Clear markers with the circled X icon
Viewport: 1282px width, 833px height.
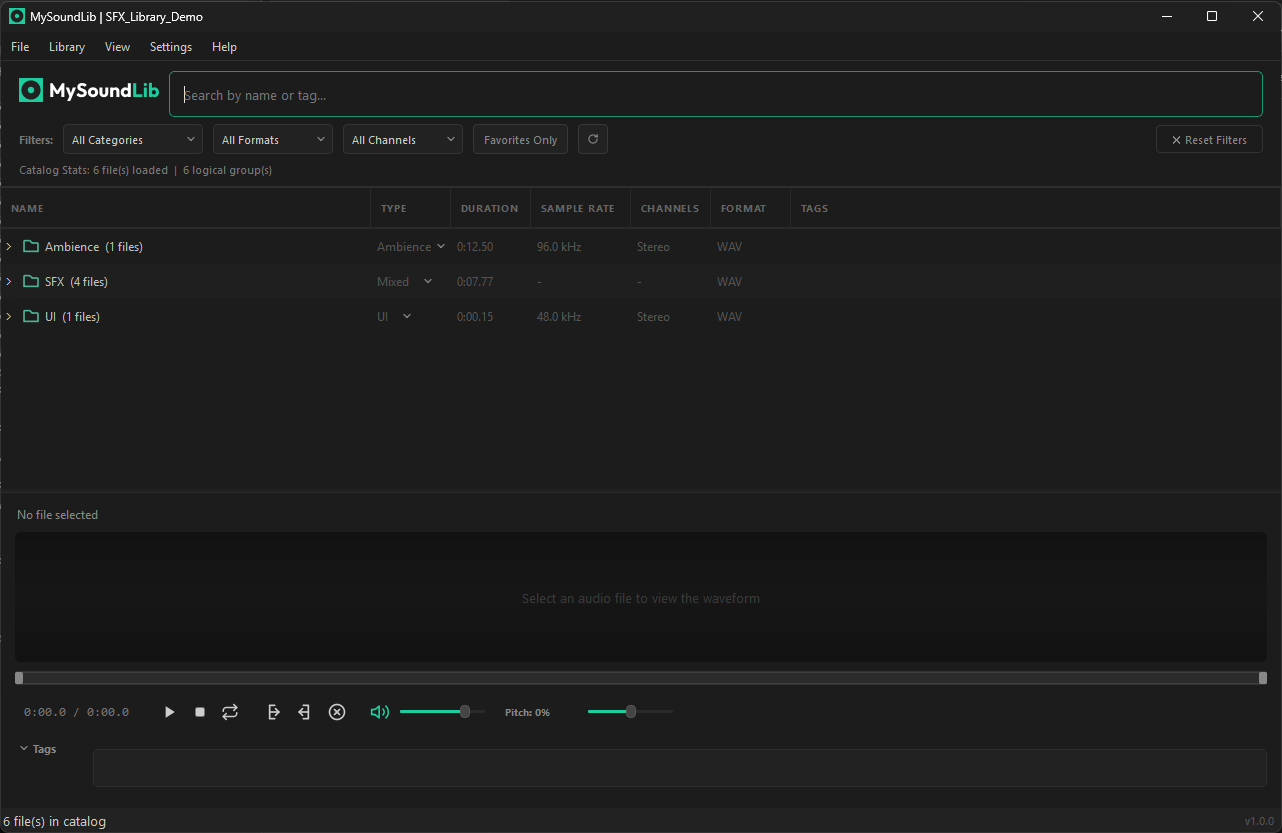tap(337, 712)
